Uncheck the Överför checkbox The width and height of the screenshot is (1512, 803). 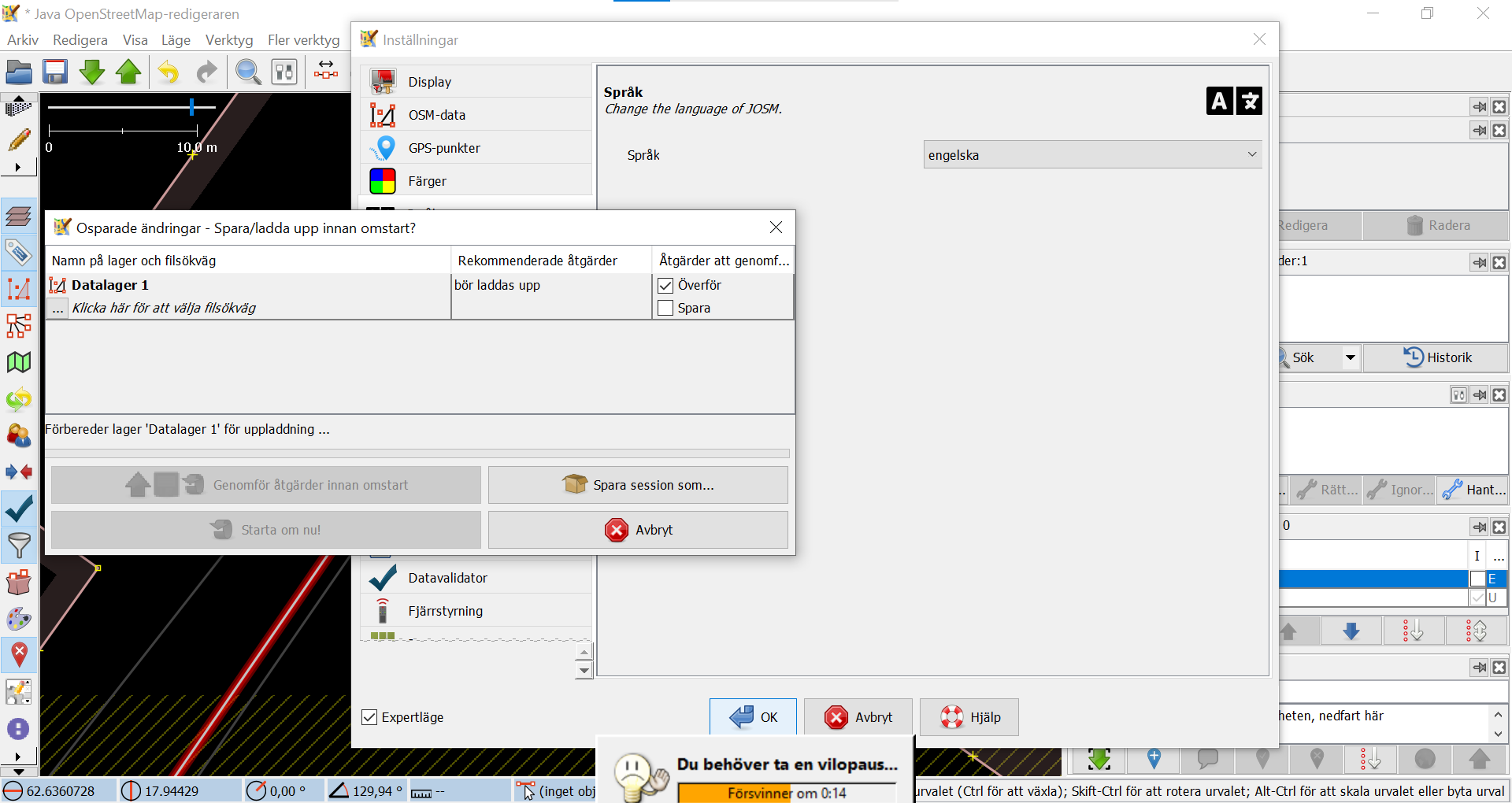point(665,286)
